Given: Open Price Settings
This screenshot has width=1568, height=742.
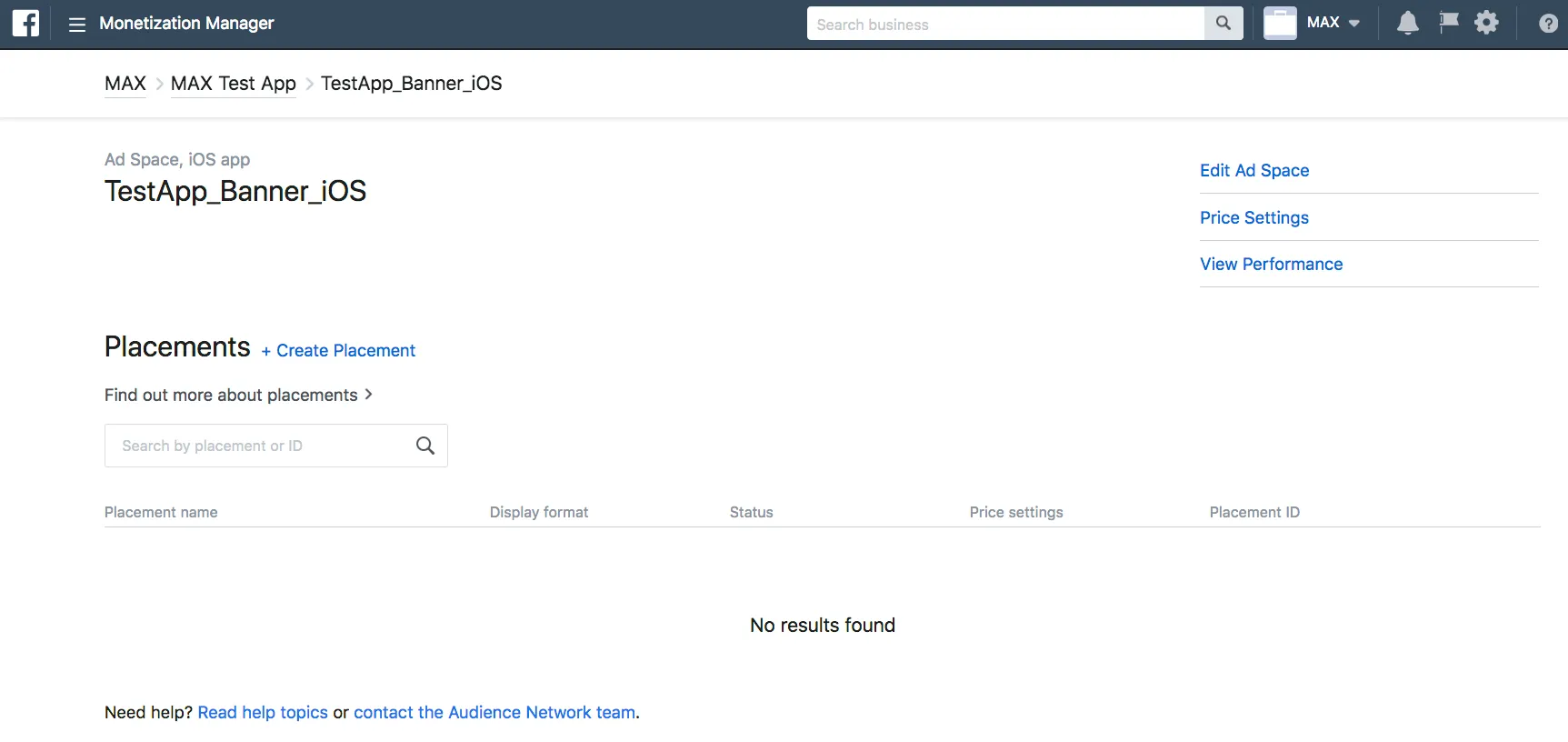Looking at the screenshot, I should tap(1253, 217).
